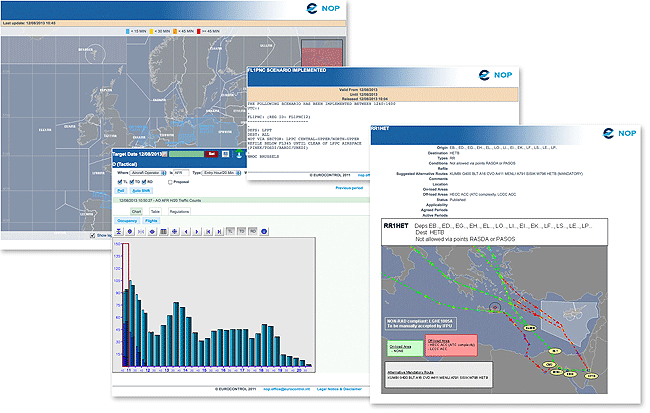The width and height of the screenshot is (650, 413).
Task: Enable the Proposal checkbox
Action: [x=170, y=181]
